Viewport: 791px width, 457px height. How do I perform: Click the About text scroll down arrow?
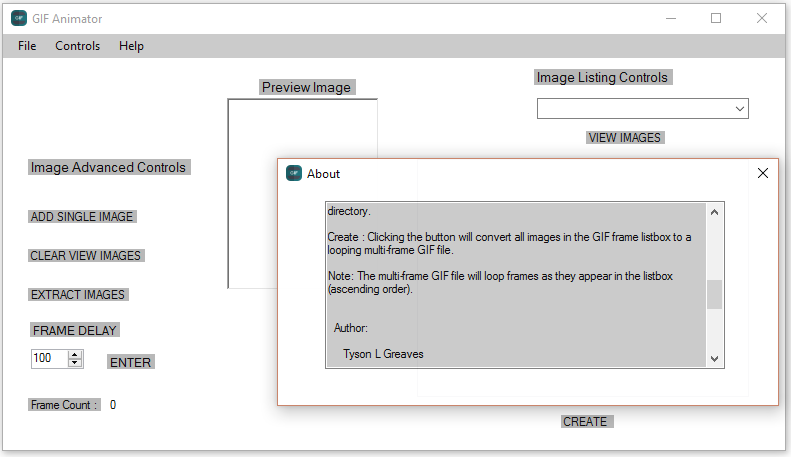coord(714,359)
